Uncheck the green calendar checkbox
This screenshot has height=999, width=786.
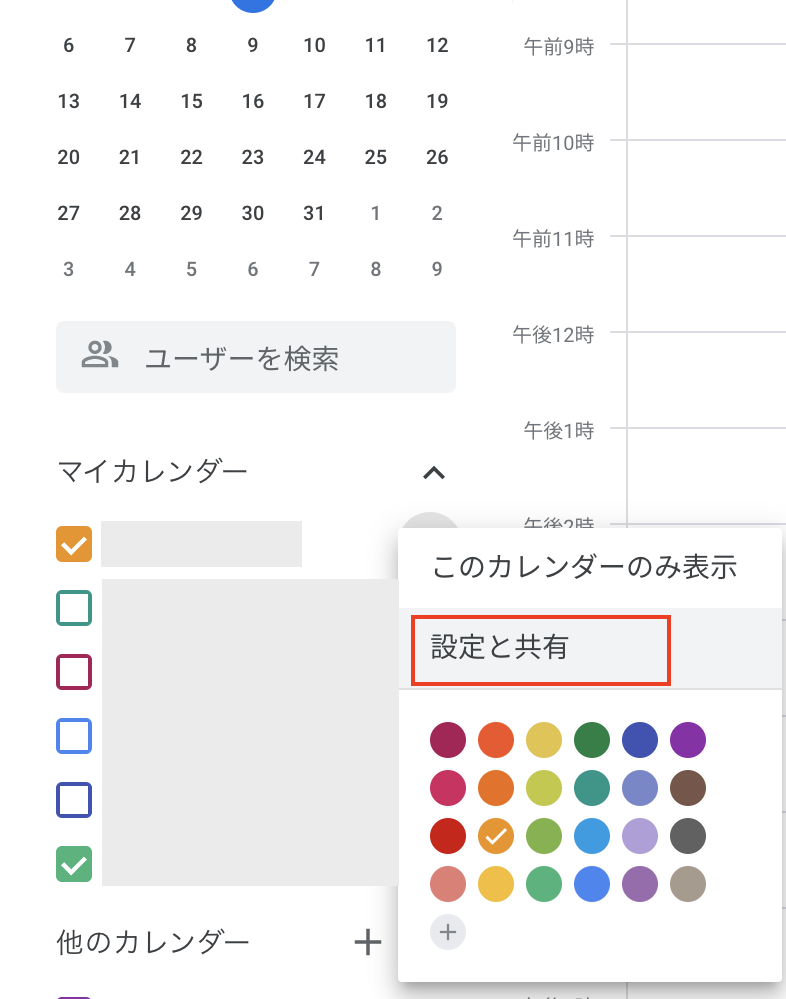(74, 864)
